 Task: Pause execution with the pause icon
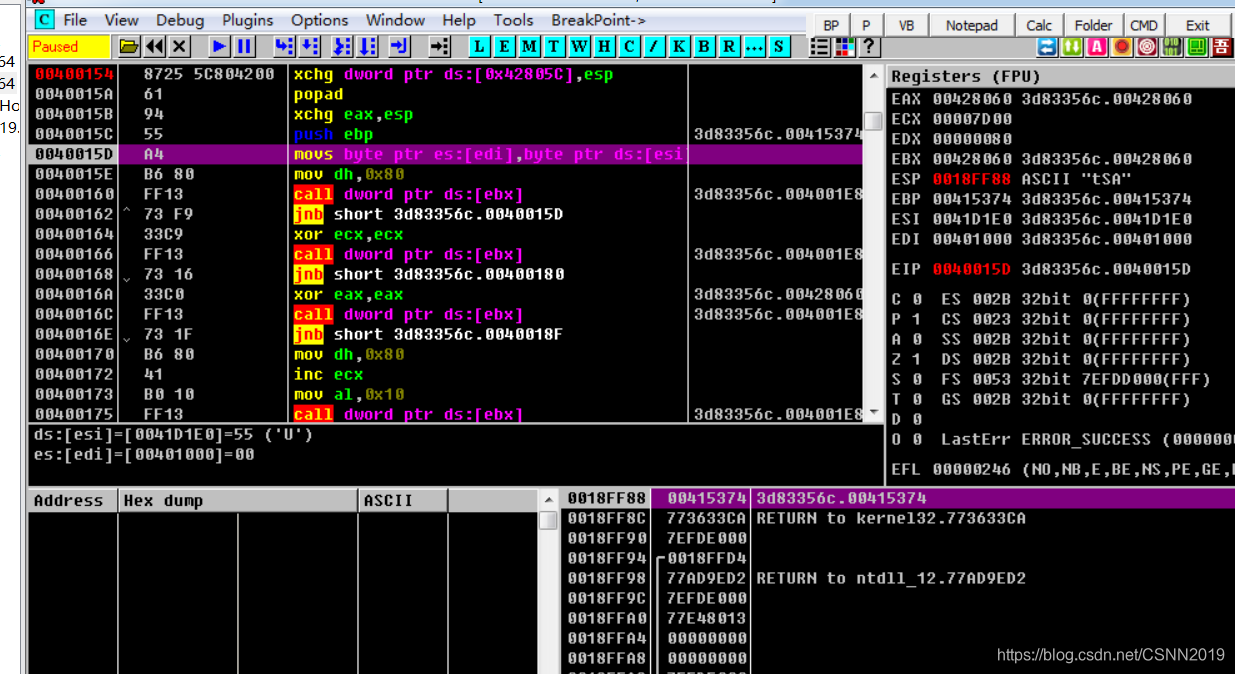pyautogui.click(x=244, y=46)
